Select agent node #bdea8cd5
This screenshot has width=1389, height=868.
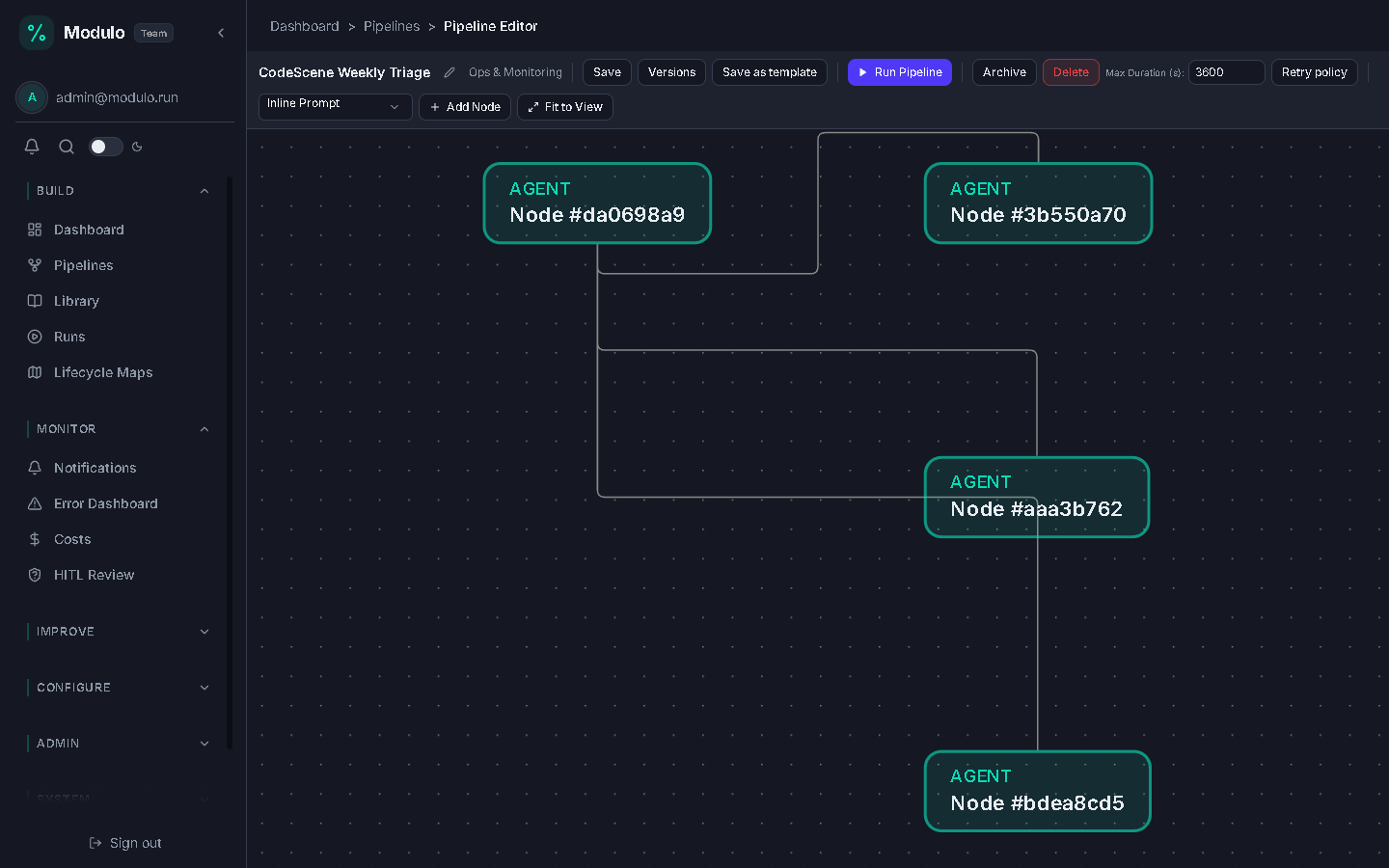pyautogui.click(x=1038, y=791)
